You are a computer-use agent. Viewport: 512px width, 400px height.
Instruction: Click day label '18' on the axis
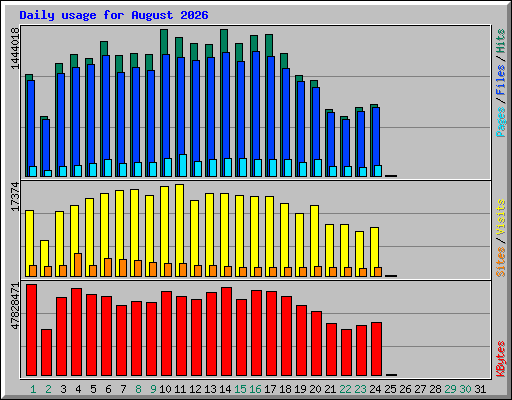click(285, 389)
